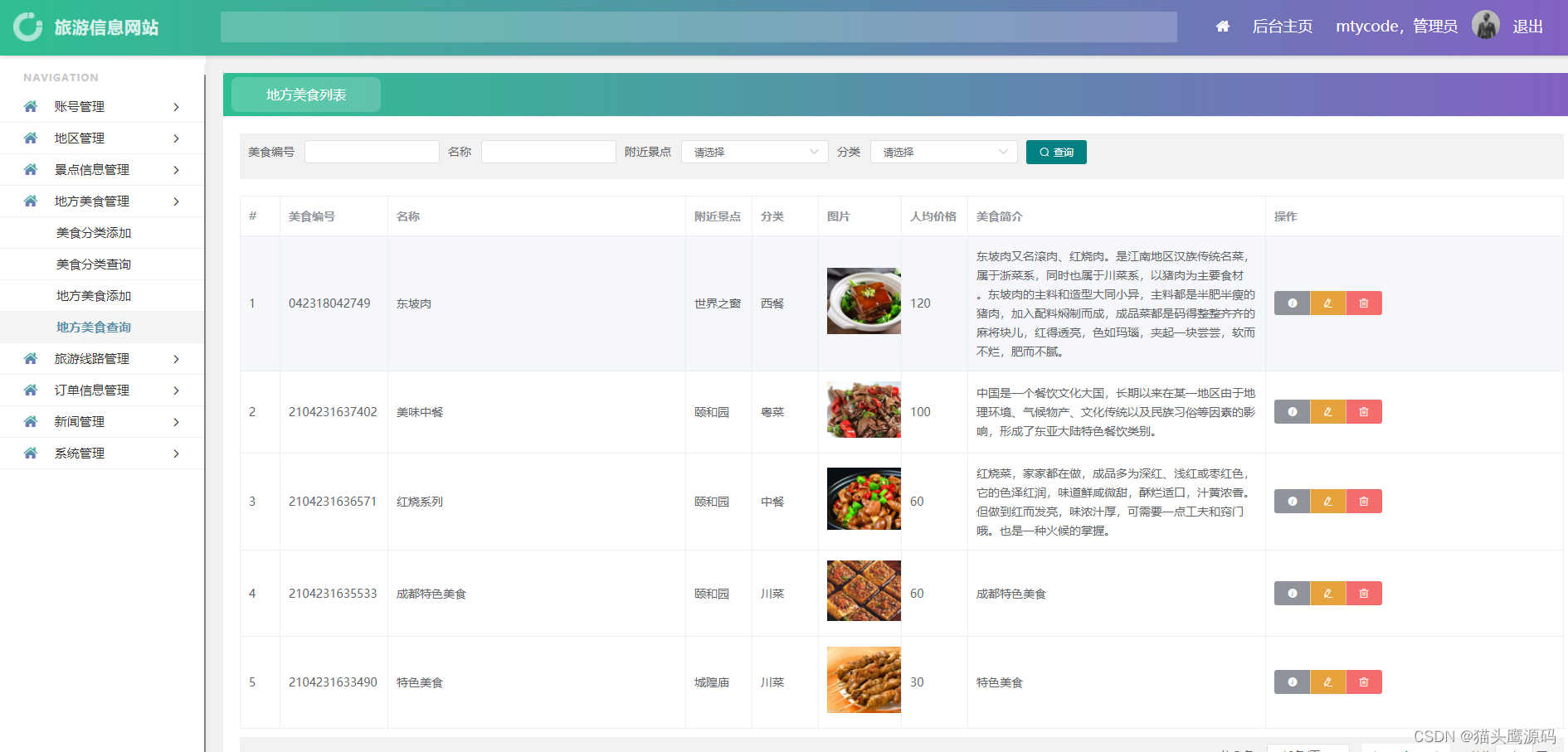
Task: Open the info icon for 特色美食 row
Action: pos(1291,682)
